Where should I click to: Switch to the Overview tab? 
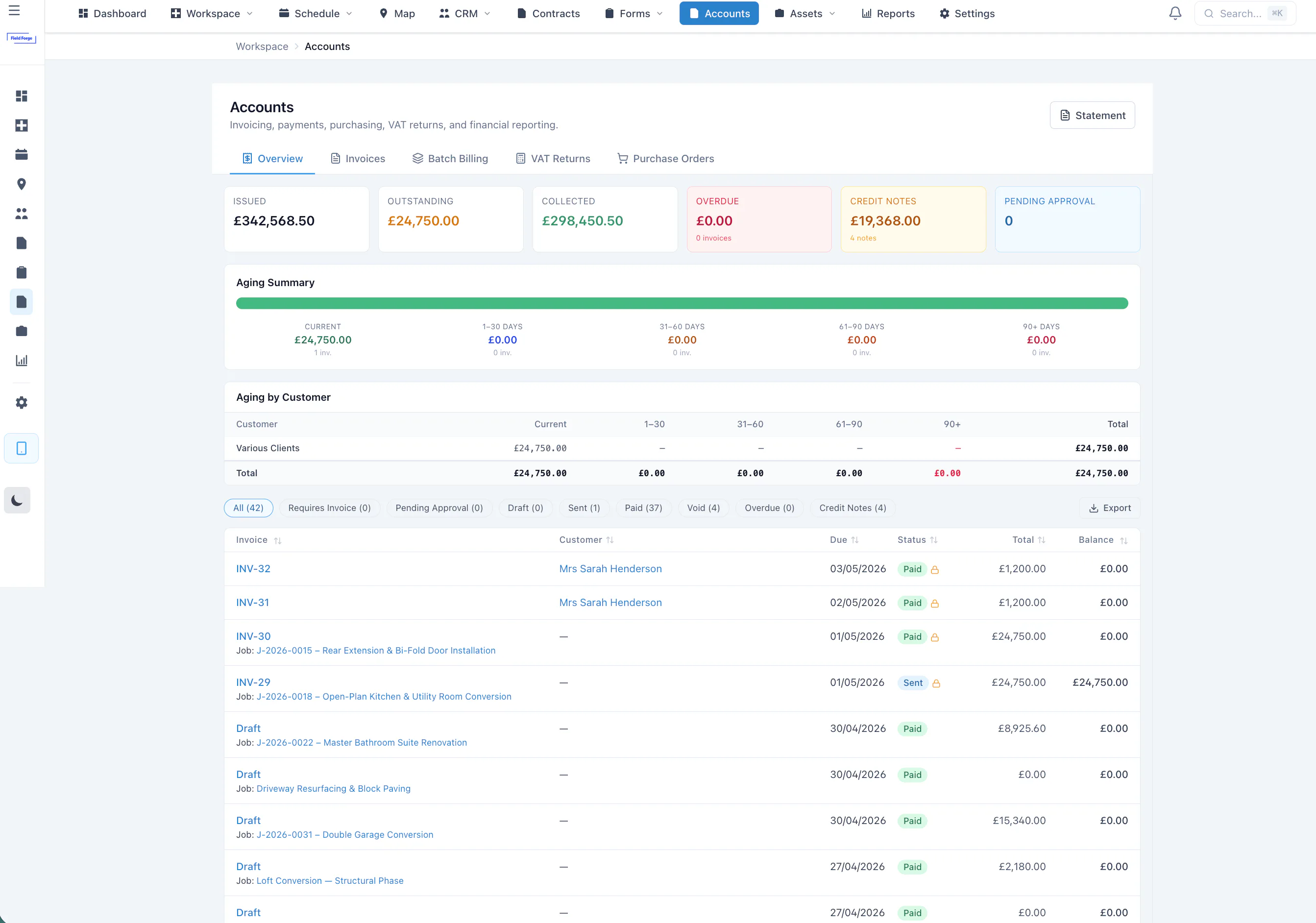coord(272,159)
